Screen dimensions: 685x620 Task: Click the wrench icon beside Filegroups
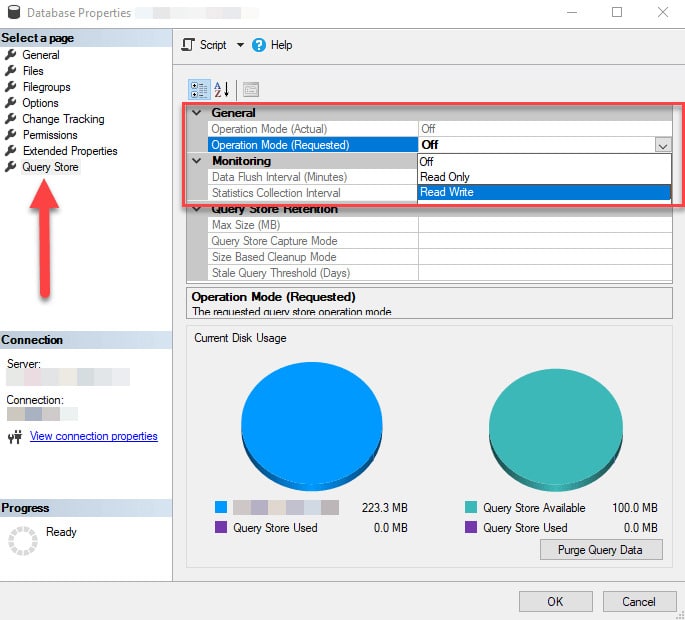point(11,87)
